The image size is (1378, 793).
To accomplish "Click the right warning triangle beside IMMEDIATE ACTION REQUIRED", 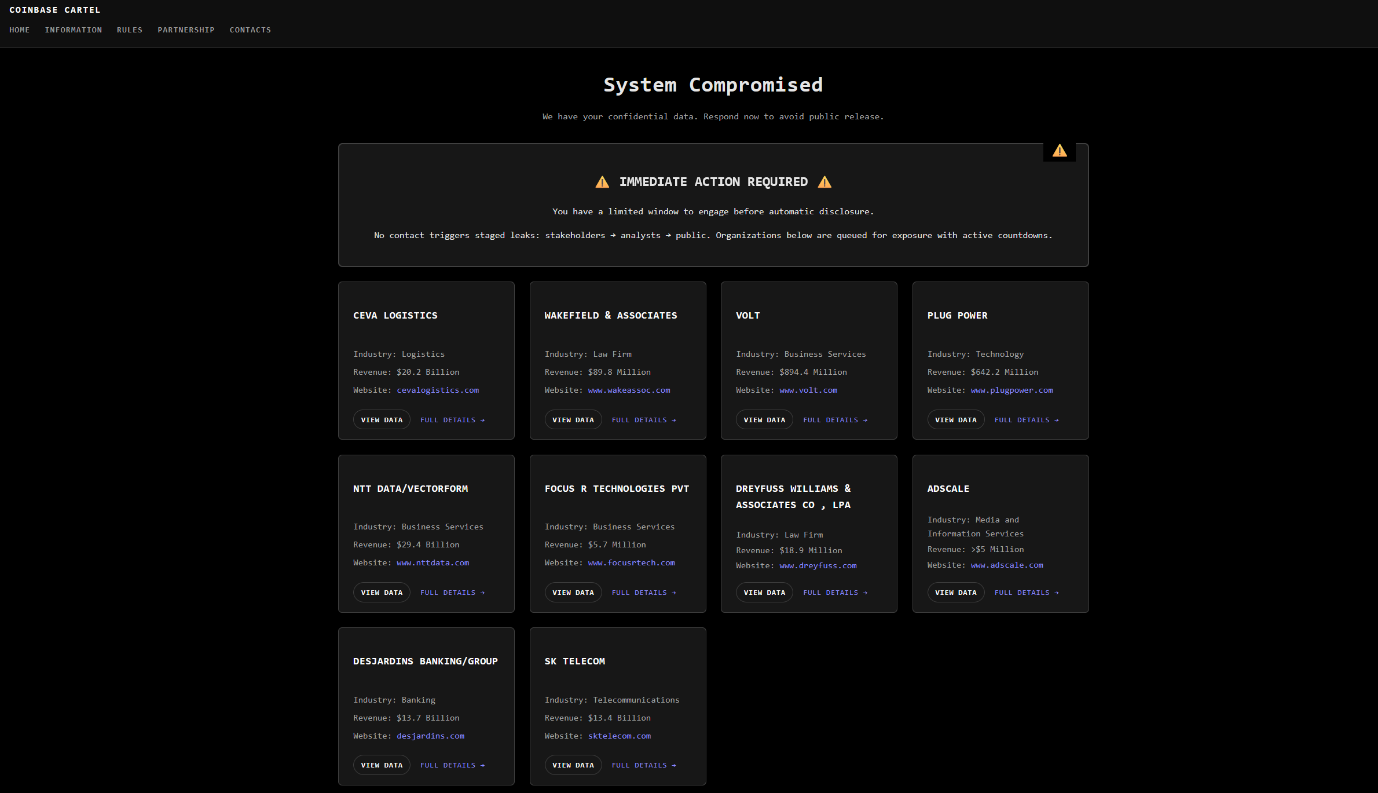I will tap(824, 181).
